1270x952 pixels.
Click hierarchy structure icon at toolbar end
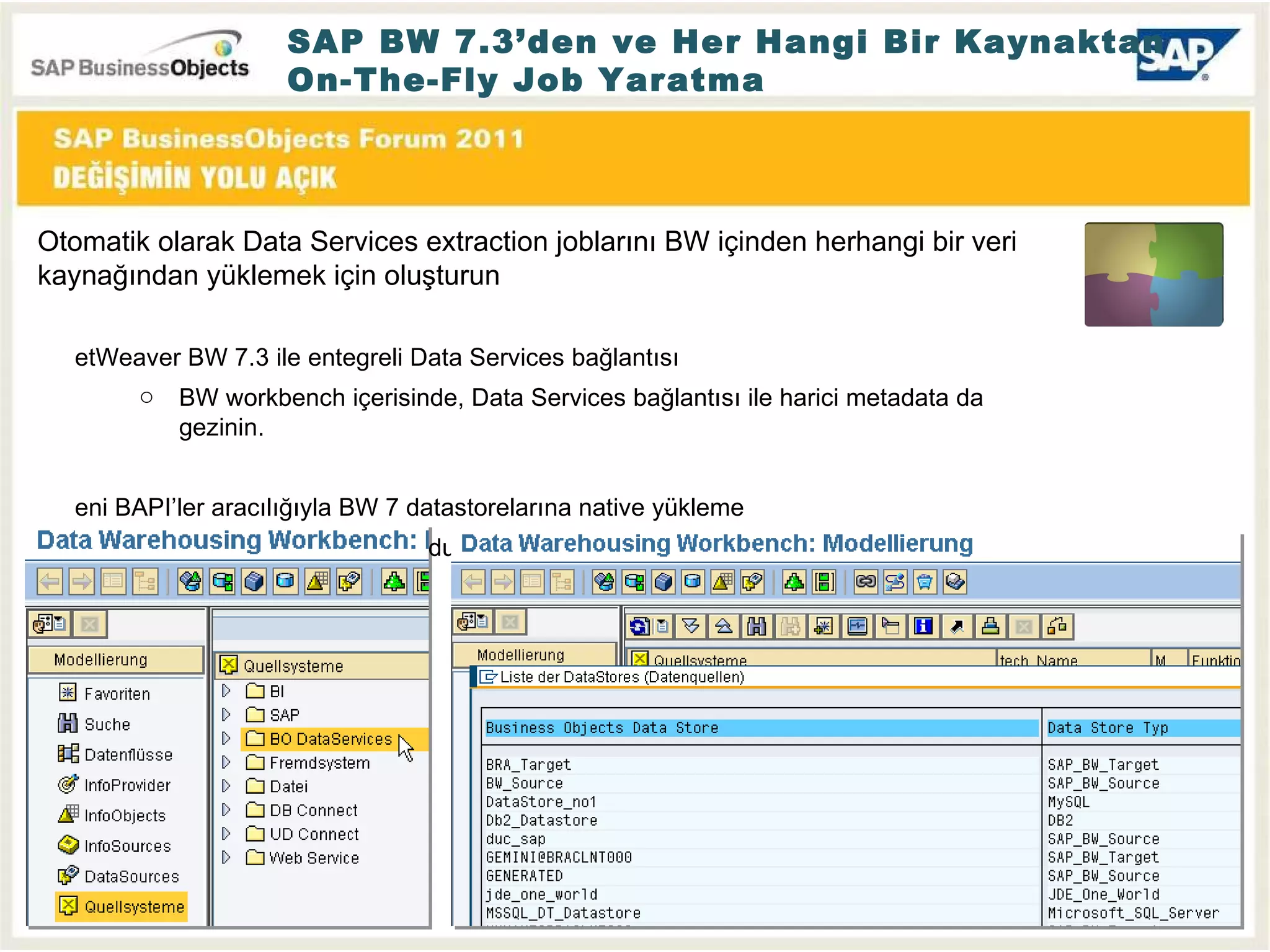pos(1057,627)
